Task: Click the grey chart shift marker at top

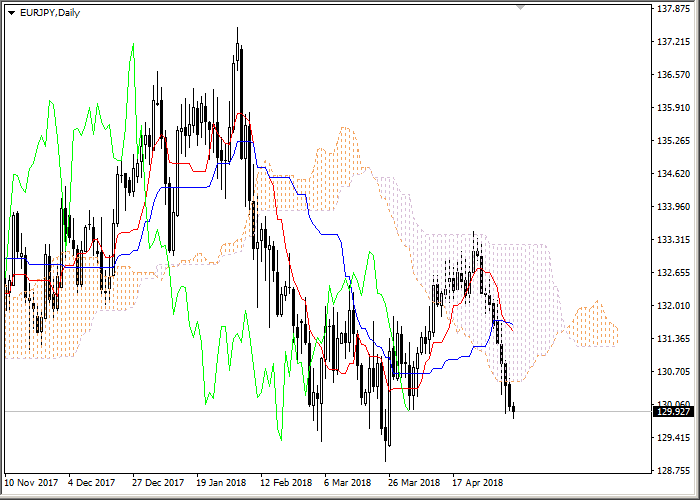Action: click(x=520, y=8)
